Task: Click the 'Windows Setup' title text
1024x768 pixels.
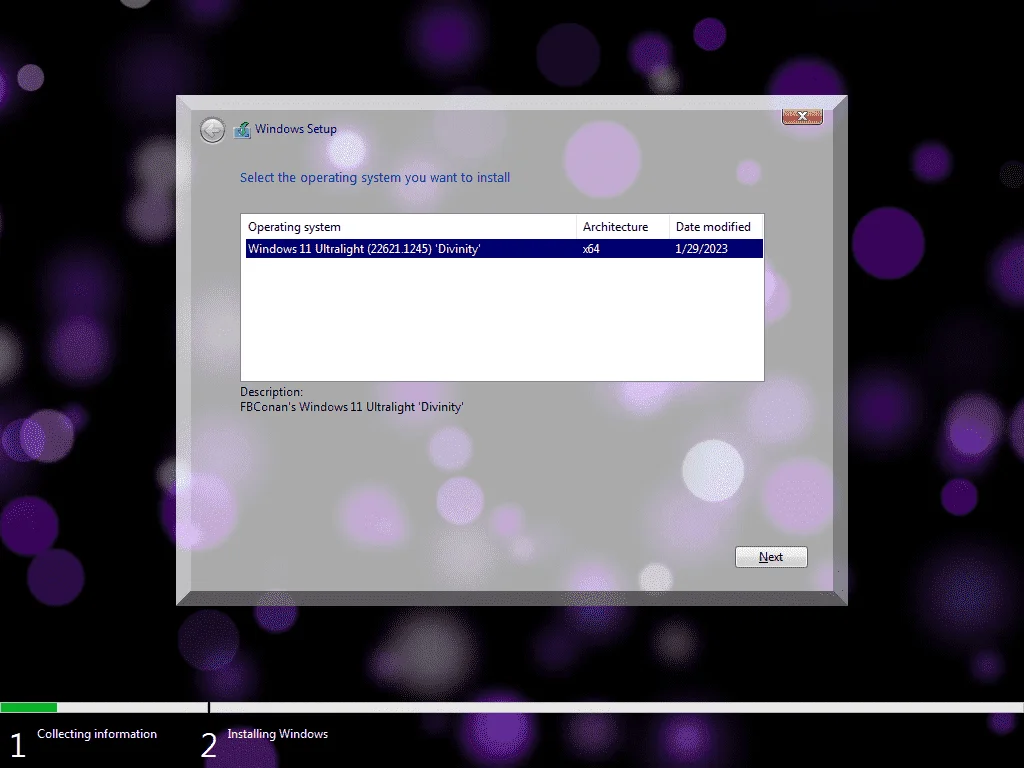Action: tap(296, 129)
